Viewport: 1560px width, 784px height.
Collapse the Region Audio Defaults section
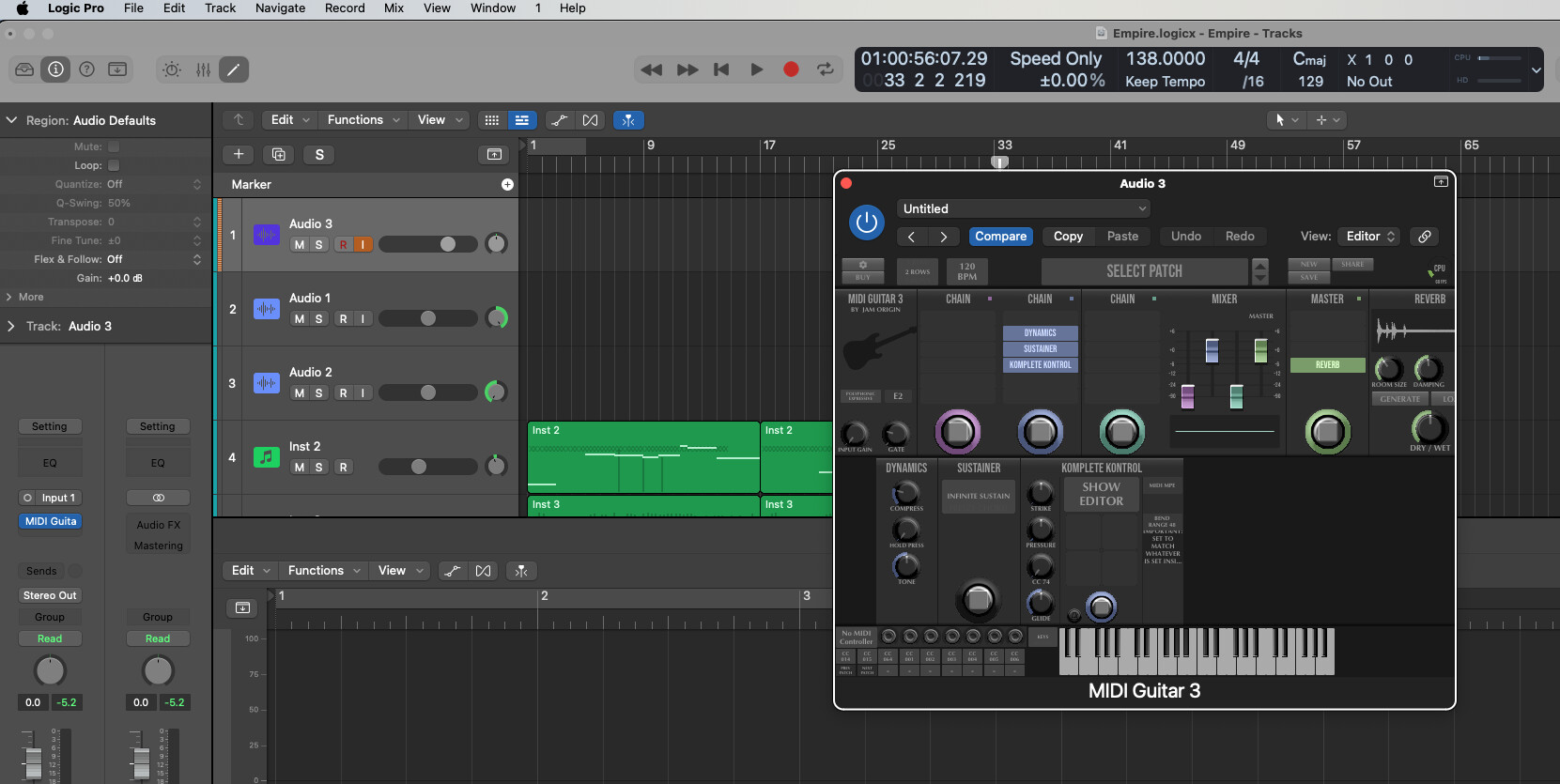point(12,120)
